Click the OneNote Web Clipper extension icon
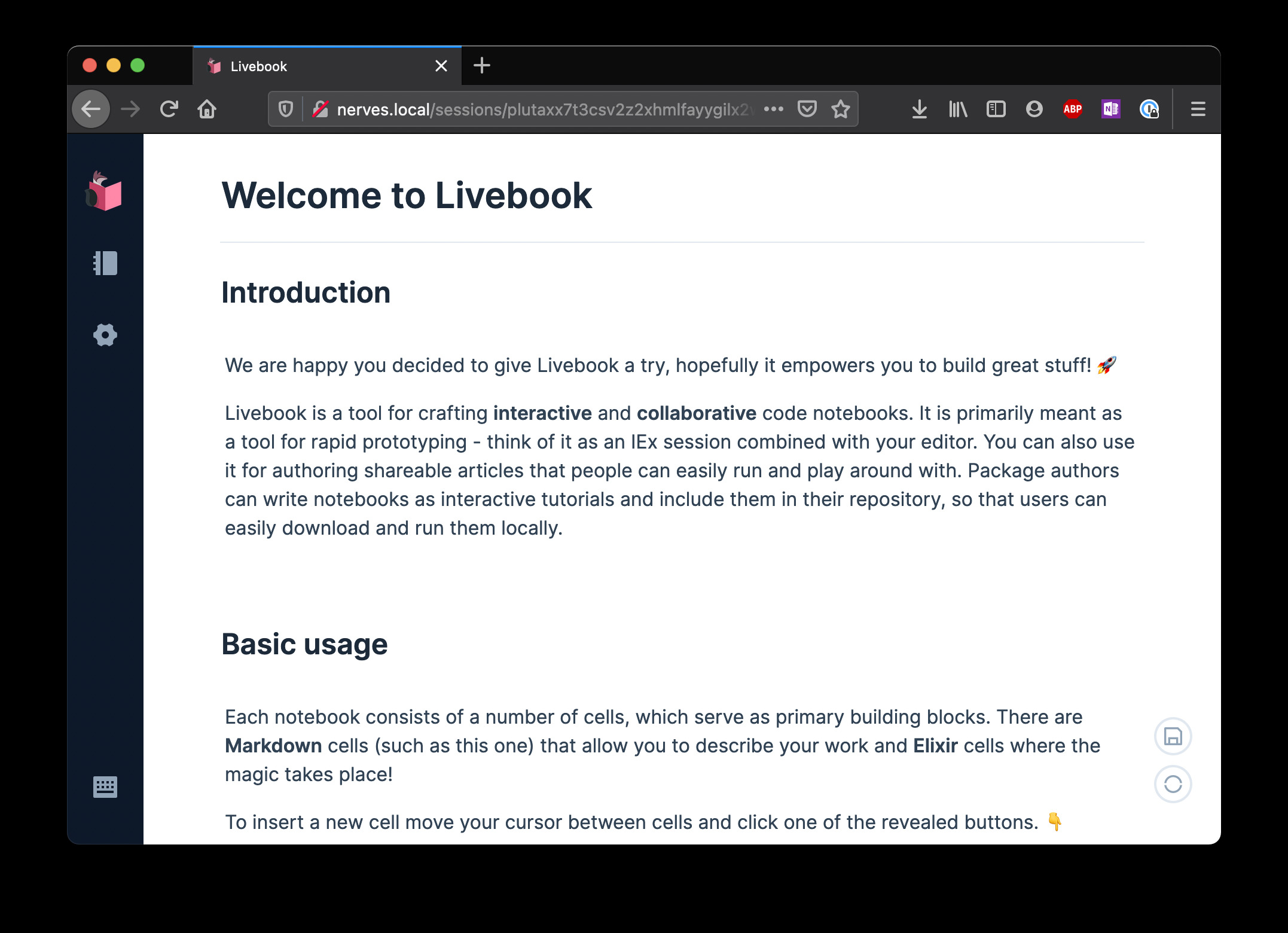 [1110, 109]
